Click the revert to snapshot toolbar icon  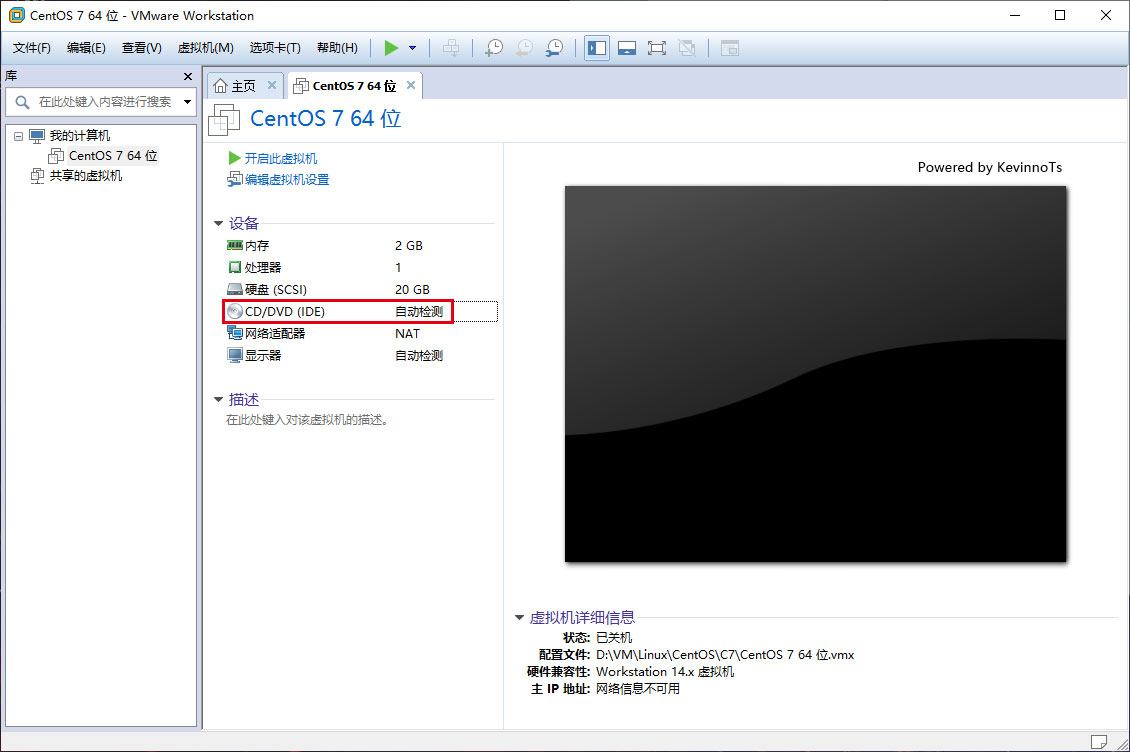click(524, 48)
